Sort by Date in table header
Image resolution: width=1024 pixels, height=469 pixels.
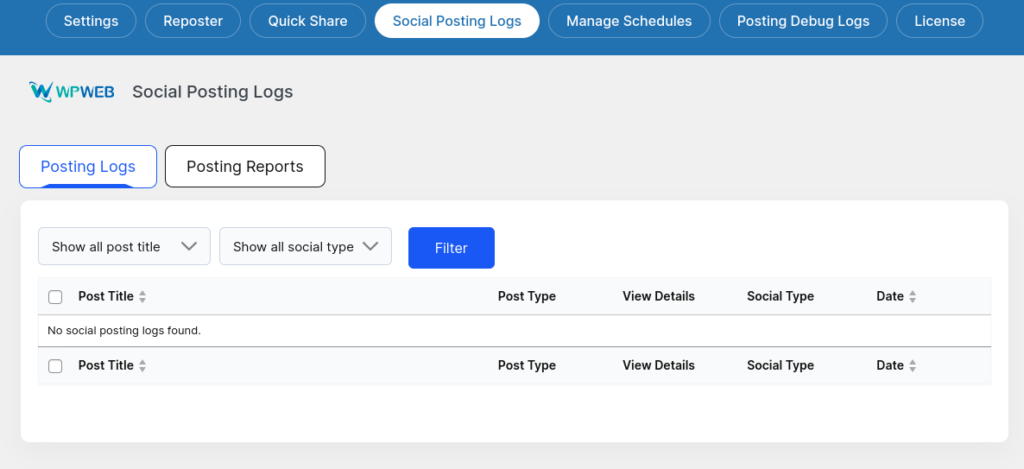click(x=890, y=297)
